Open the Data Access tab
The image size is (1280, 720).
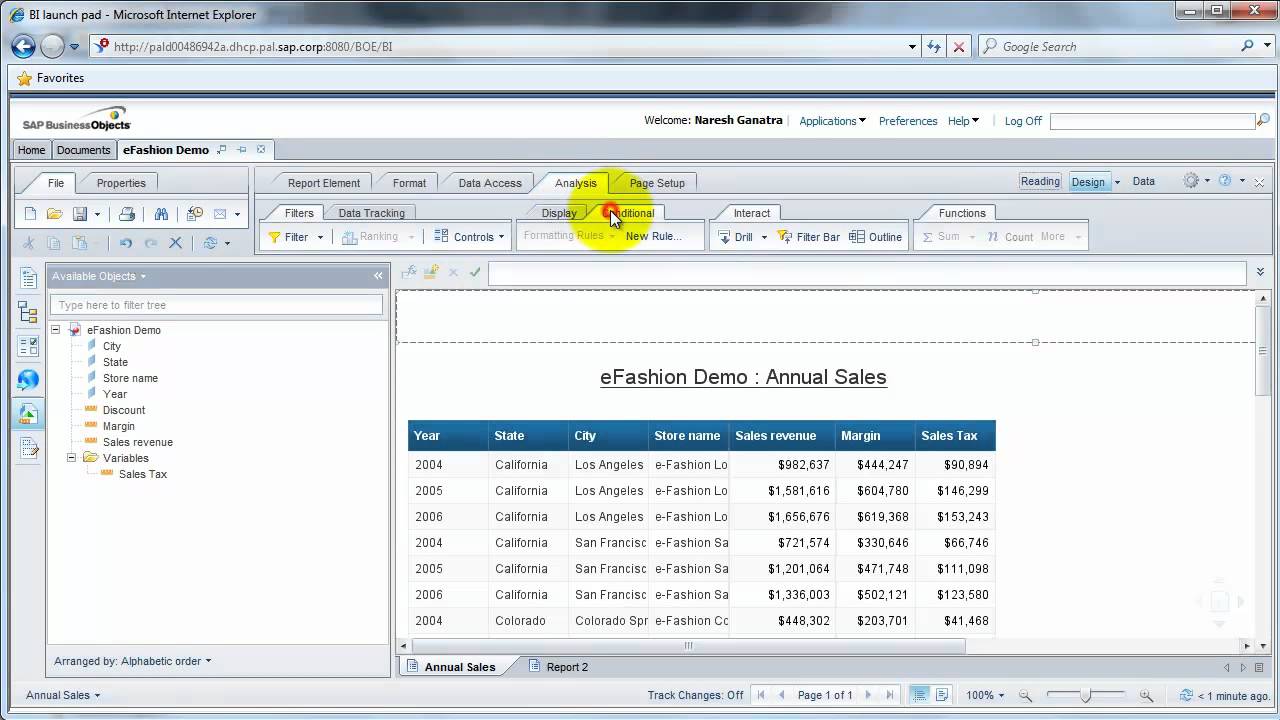coord(490,183)
